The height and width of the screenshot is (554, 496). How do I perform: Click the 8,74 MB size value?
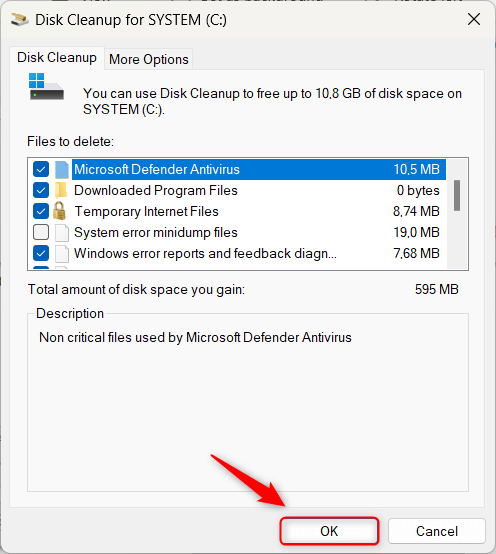pyautogui.click(x=416, y=211)
